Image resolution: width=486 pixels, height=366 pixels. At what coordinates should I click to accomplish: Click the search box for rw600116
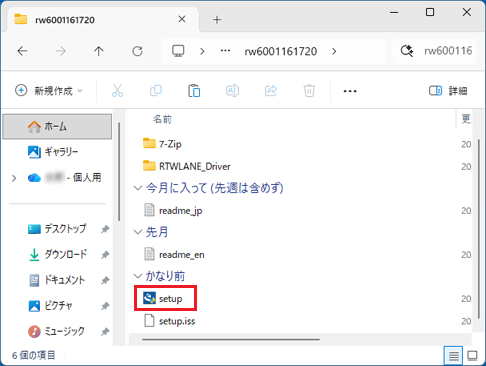pos(435,51)
